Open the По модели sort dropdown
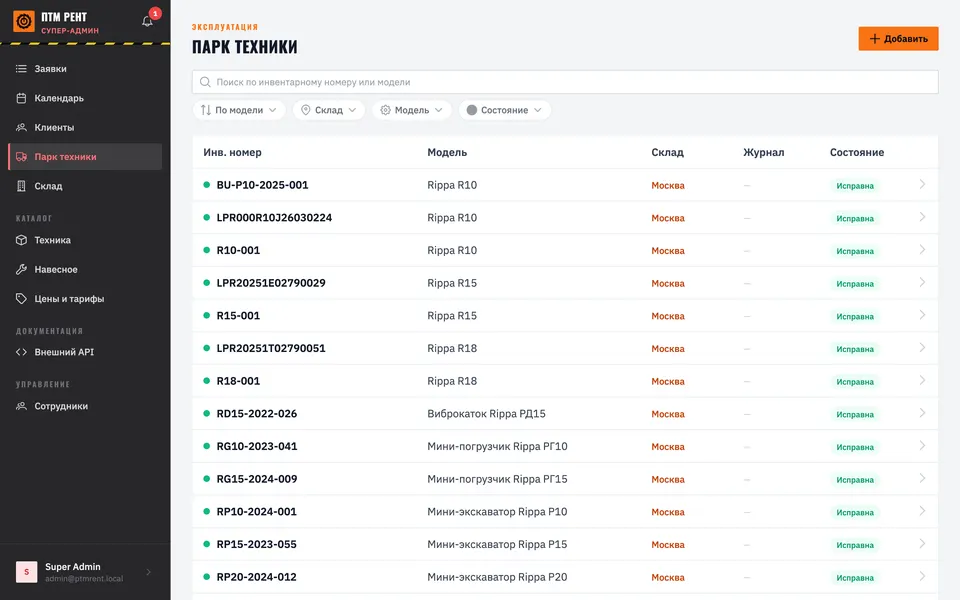Image resolution: width=960 pixels, height=600 pixels. pyautogui.click(x=239, y=110)
